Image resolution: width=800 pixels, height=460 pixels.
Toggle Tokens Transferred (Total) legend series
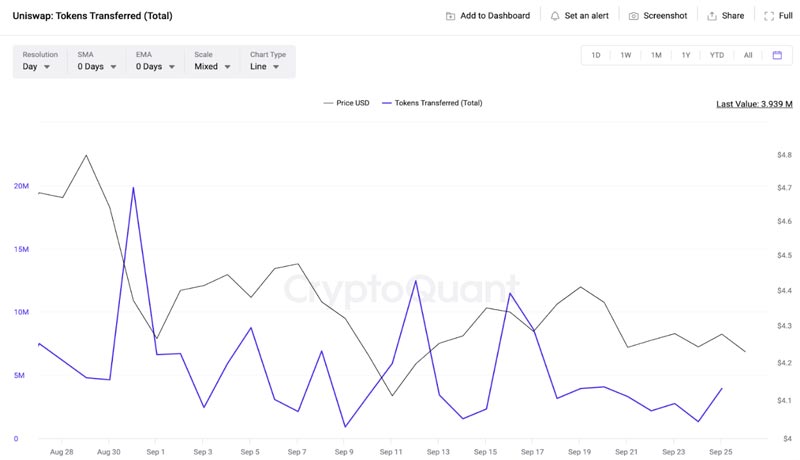tap(432, 103)
